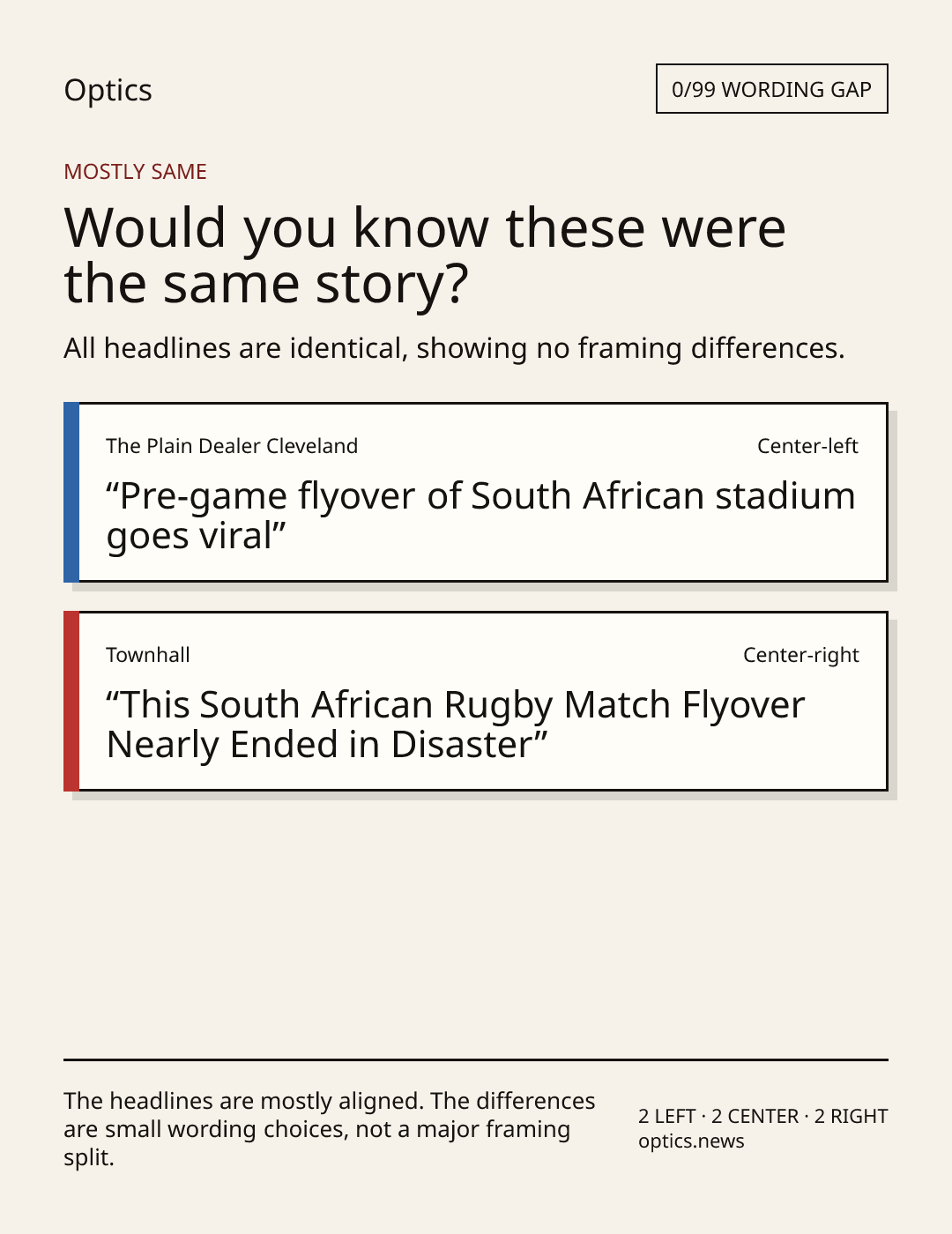Click the Pre-game flyover headline text
952x1234 pixels.
pyautogui.click(x=480, y=516)
